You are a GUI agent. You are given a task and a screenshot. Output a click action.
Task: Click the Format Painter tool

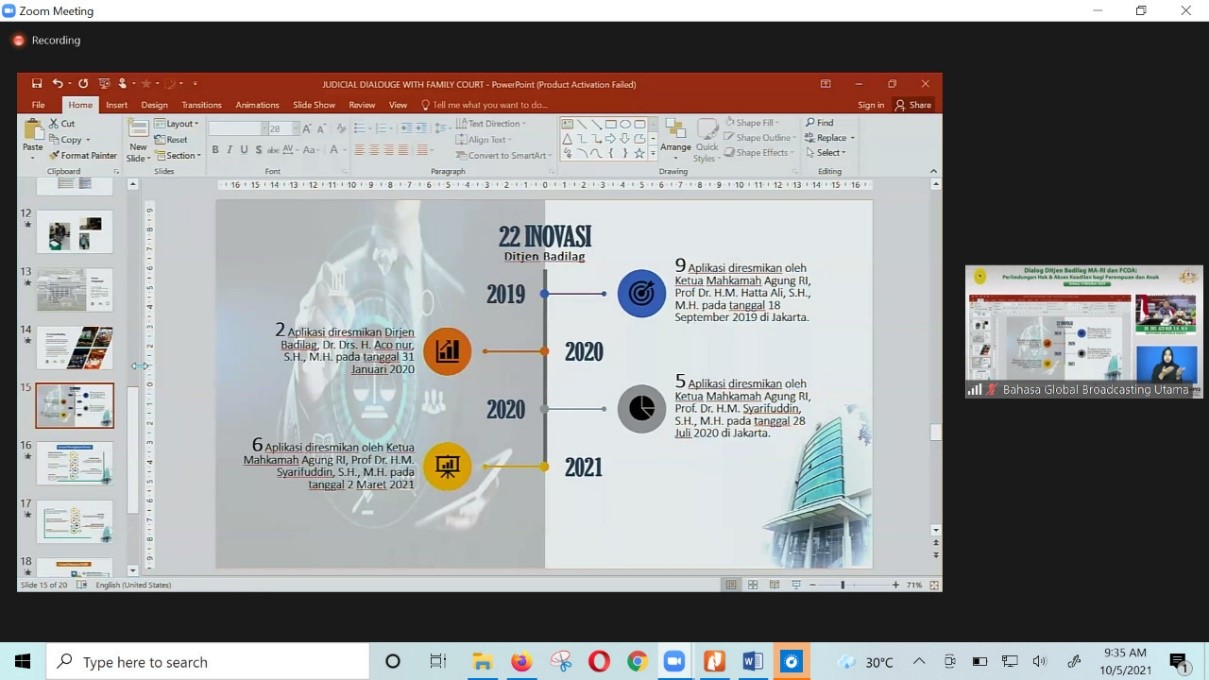click(83, 156)
